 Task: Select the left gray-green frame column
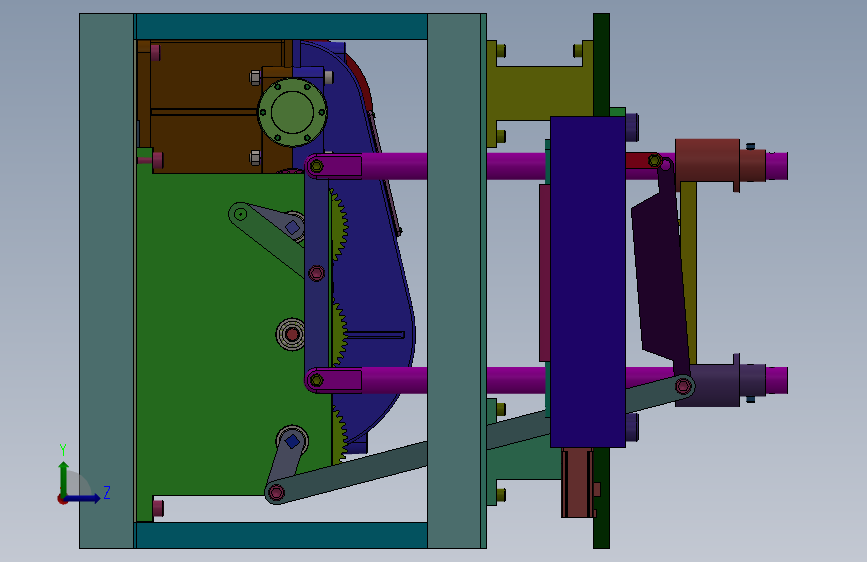(107, 281)
